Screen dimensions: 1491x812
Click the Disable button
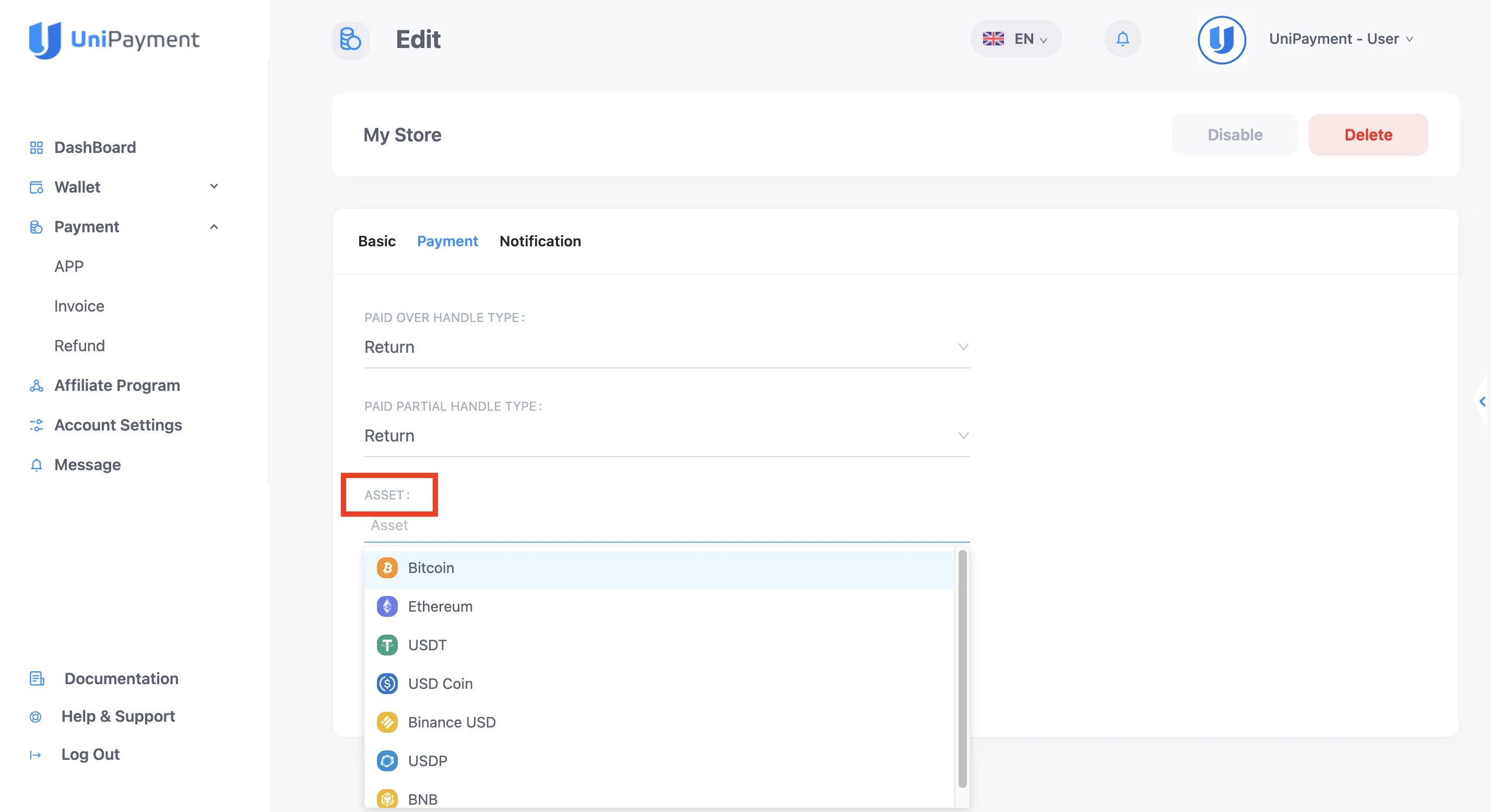coord(1235,134)
